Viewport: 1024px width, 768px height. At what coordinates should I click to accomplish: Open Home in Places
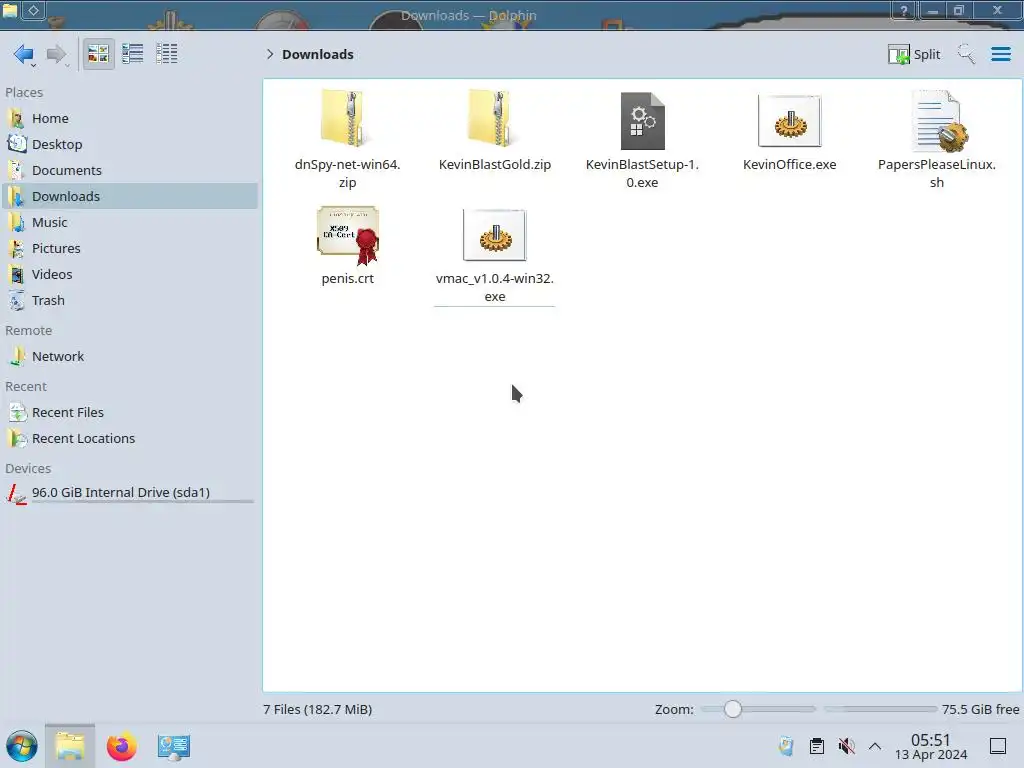coord(130,118)
